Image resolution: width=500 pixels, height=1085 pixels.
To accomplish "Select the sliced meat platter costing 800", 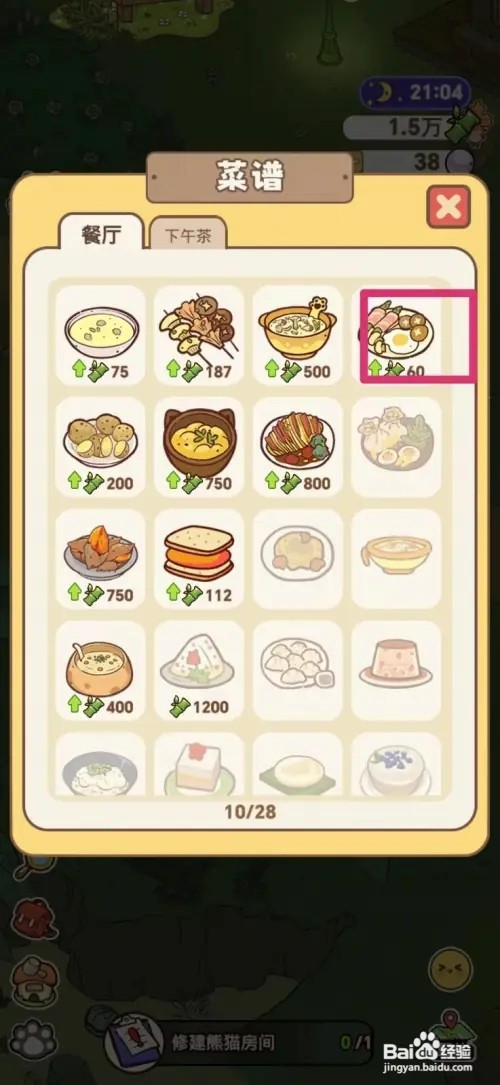I will click(298, 447).
